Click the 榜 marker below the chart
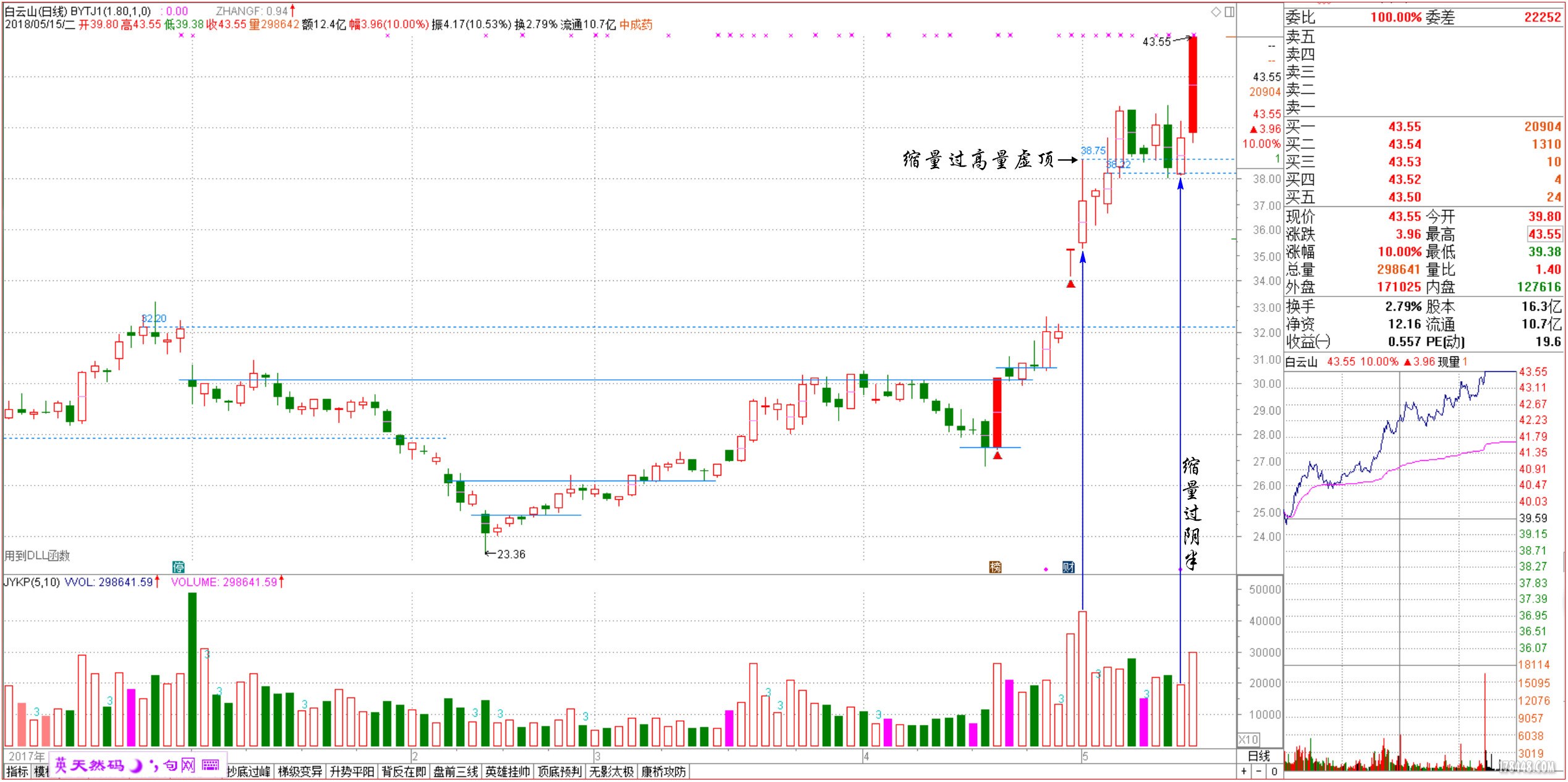1568x782 pixels. (995, 566)
